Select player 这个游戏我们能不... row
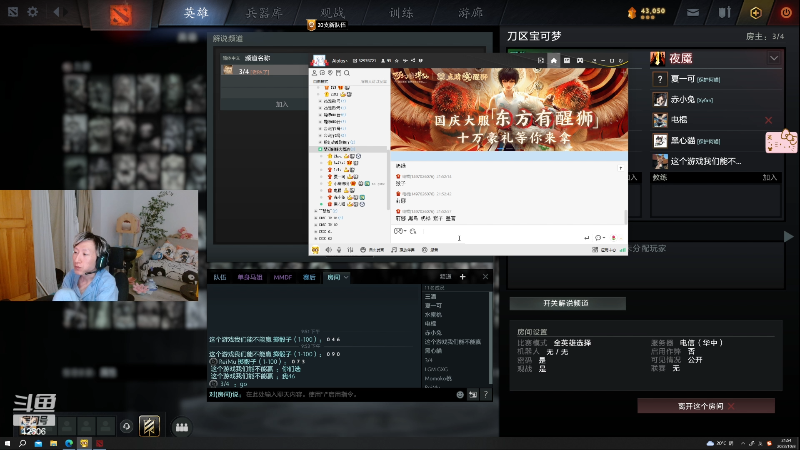 tap(717, 161)
